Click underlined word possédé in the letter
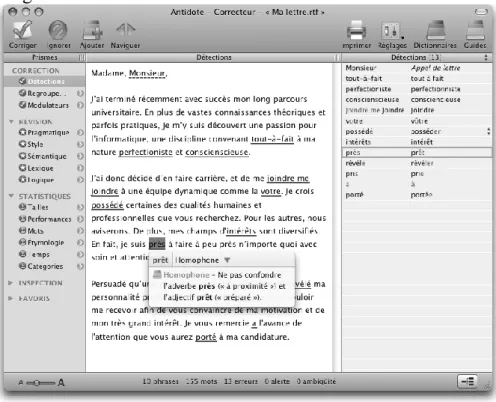The width and height of the screenshot is (496, 402). tap(107, 205)
